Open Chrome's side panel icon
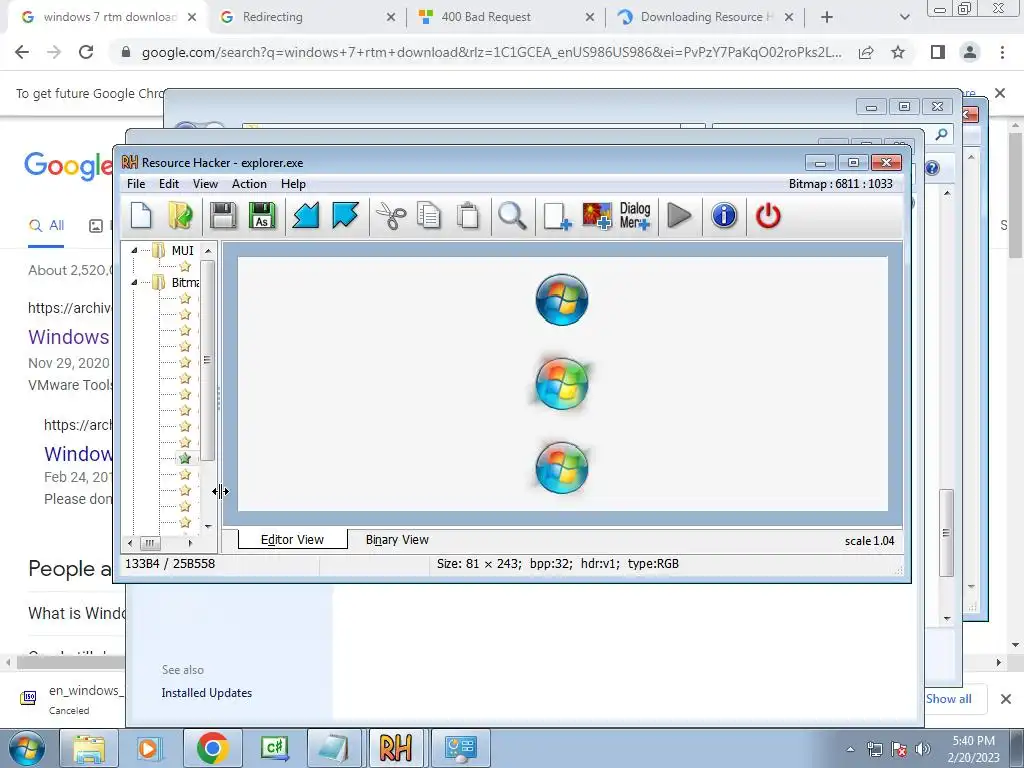The image size is (1024, 768). tap(938, 52)
